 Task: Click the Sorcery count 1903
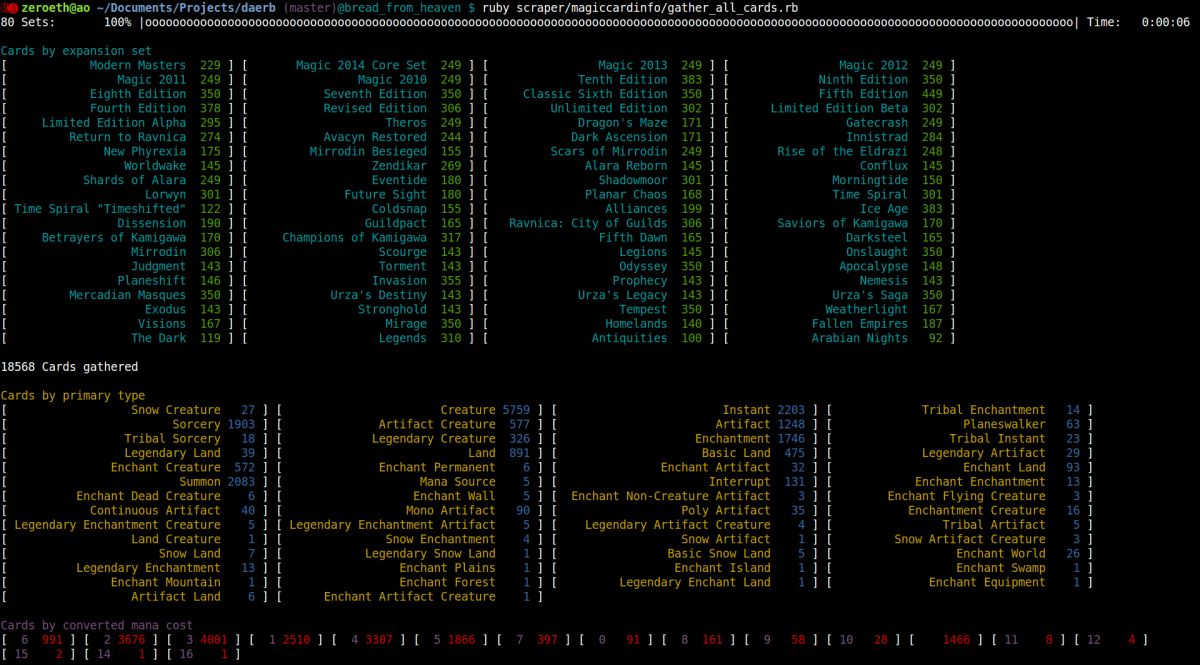[x=242, y=425]
